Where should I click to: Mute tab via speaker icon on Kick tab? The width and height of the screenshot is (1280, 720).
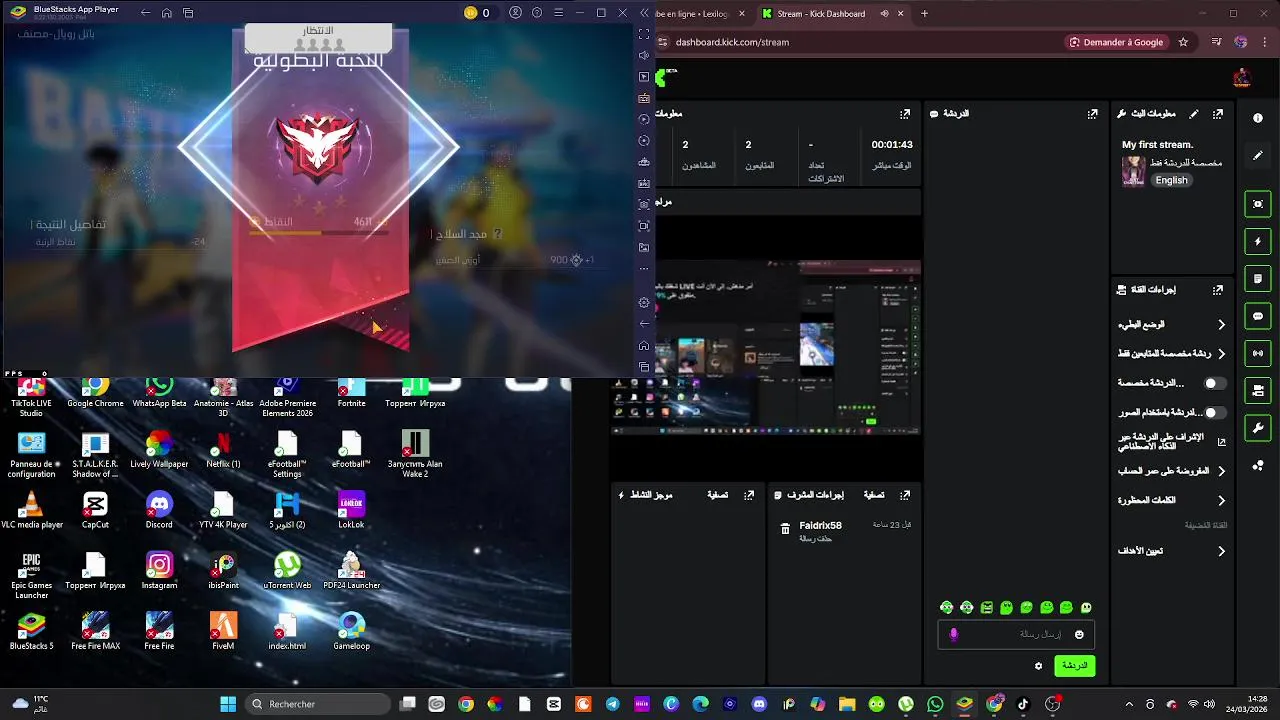coord(884,14)
